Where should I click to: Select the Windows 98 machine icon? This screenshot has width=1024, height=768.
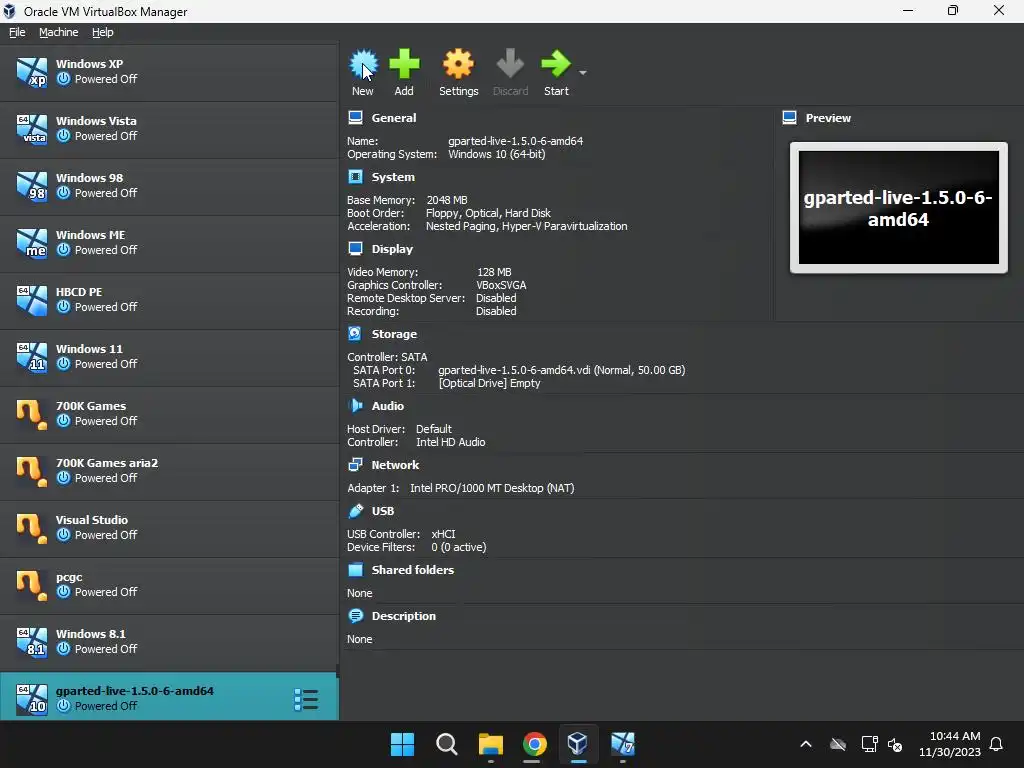click(x=31, y=185)
